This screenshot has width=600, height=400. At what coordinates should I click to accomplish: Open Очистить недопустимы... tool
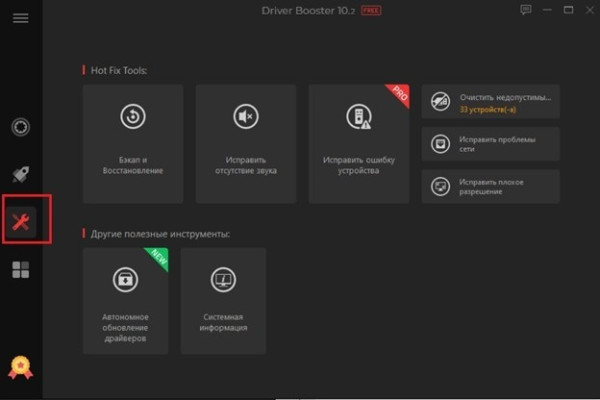491,102
